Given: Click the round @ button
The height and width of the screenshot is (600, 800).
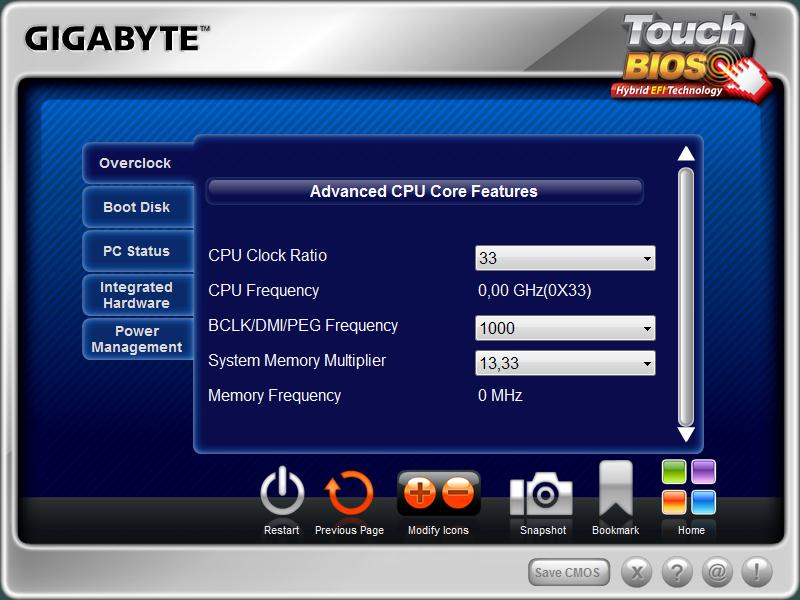Looking at the screenshot, I should tap(717, 572).
